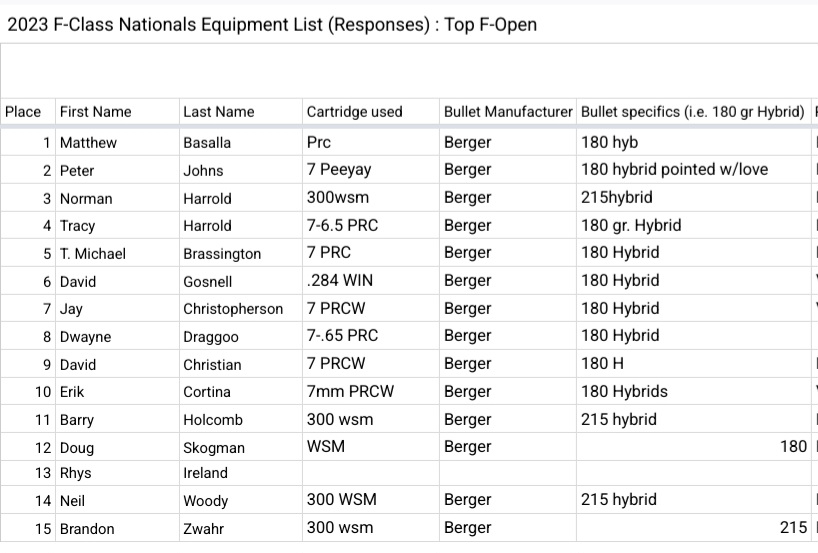
Task: Click the Bullet Manufacturer column header
Action: pyautogui.click(x=508, y=112)
